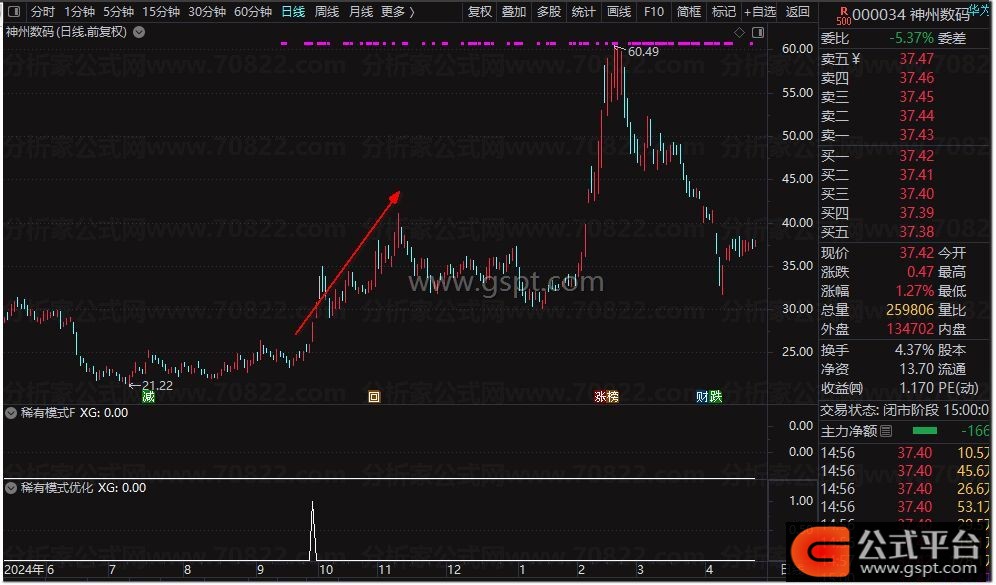Switch to the 周线 weekly chart
996x585 pixels.
pyautogui.click(x=327, y=11)
